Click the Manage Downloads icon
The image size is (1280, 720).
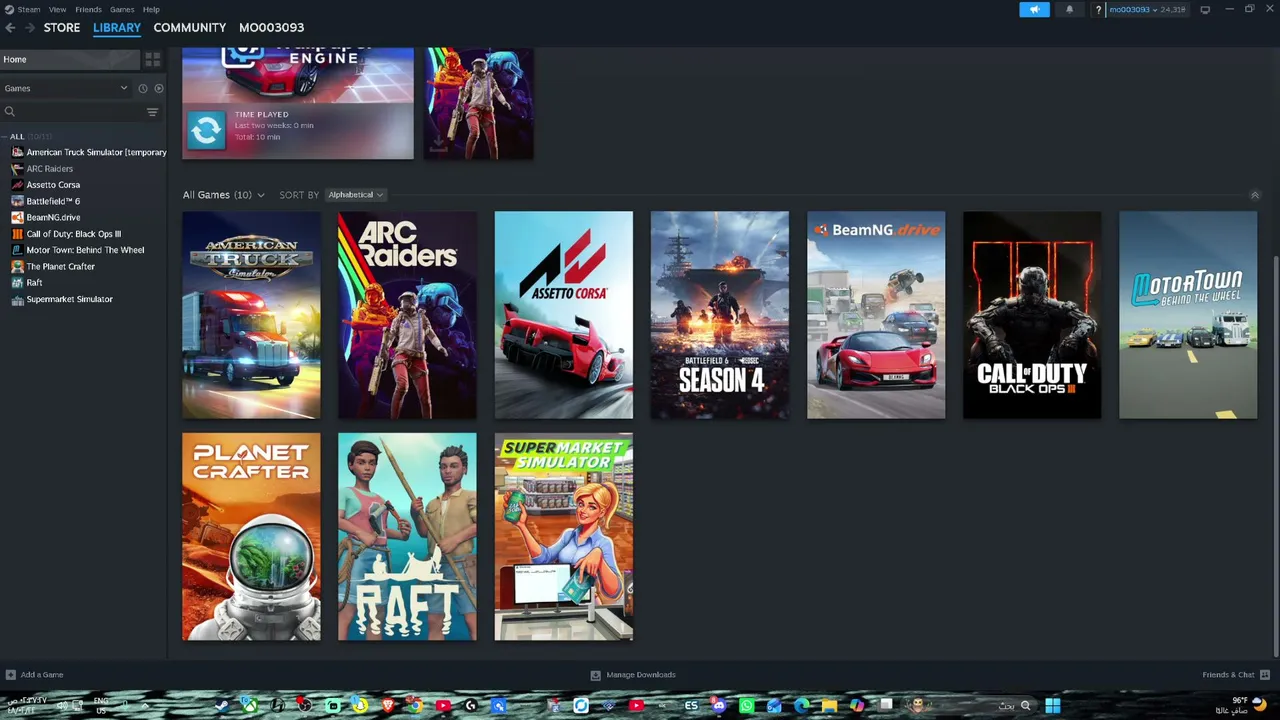click(x=595, y=675)
